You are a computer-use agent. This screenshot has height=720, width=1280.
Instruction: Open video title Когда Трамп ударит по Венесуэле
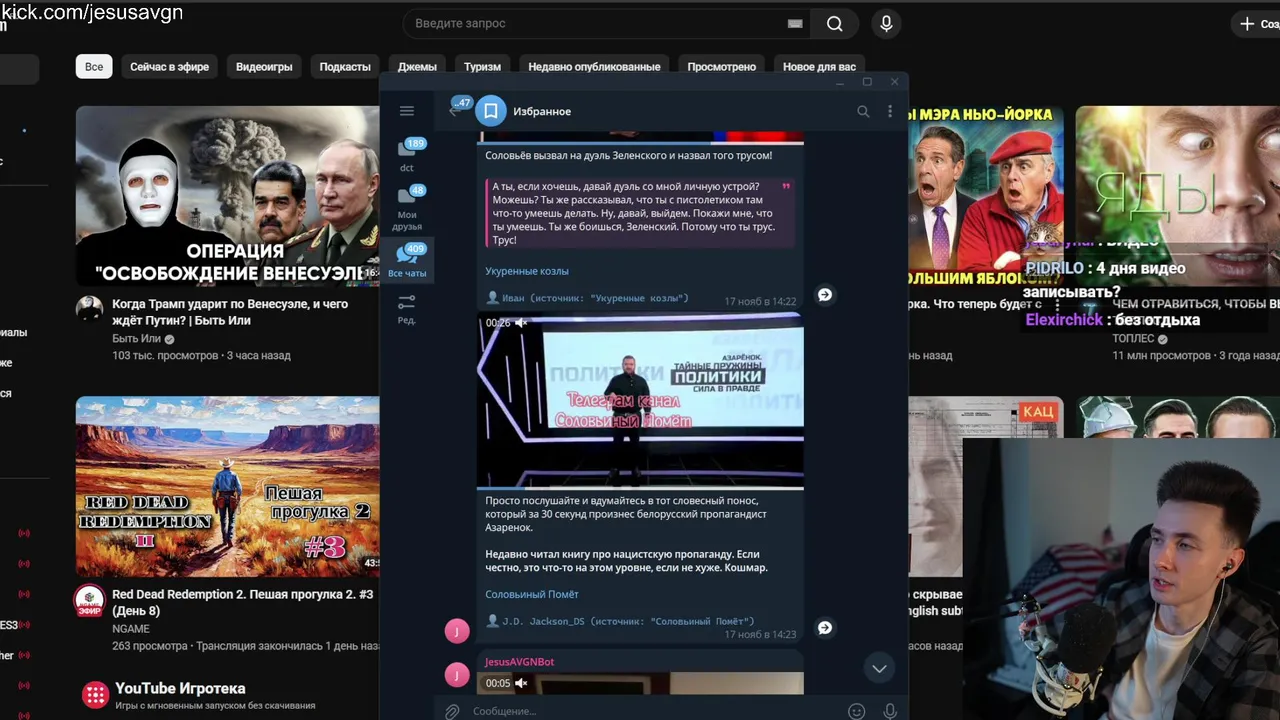click(x=230, y=312)
